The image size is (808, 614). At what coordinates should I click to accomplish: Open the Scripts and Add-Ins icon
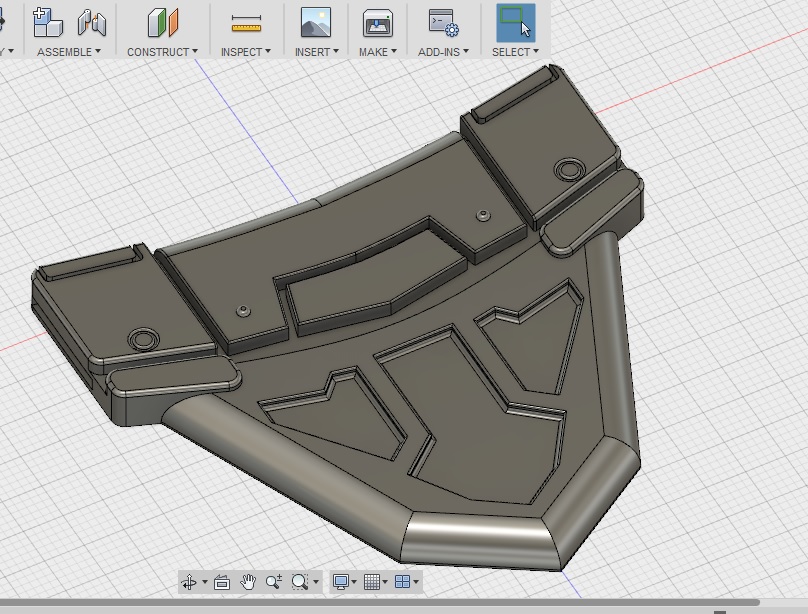[443, 23]
